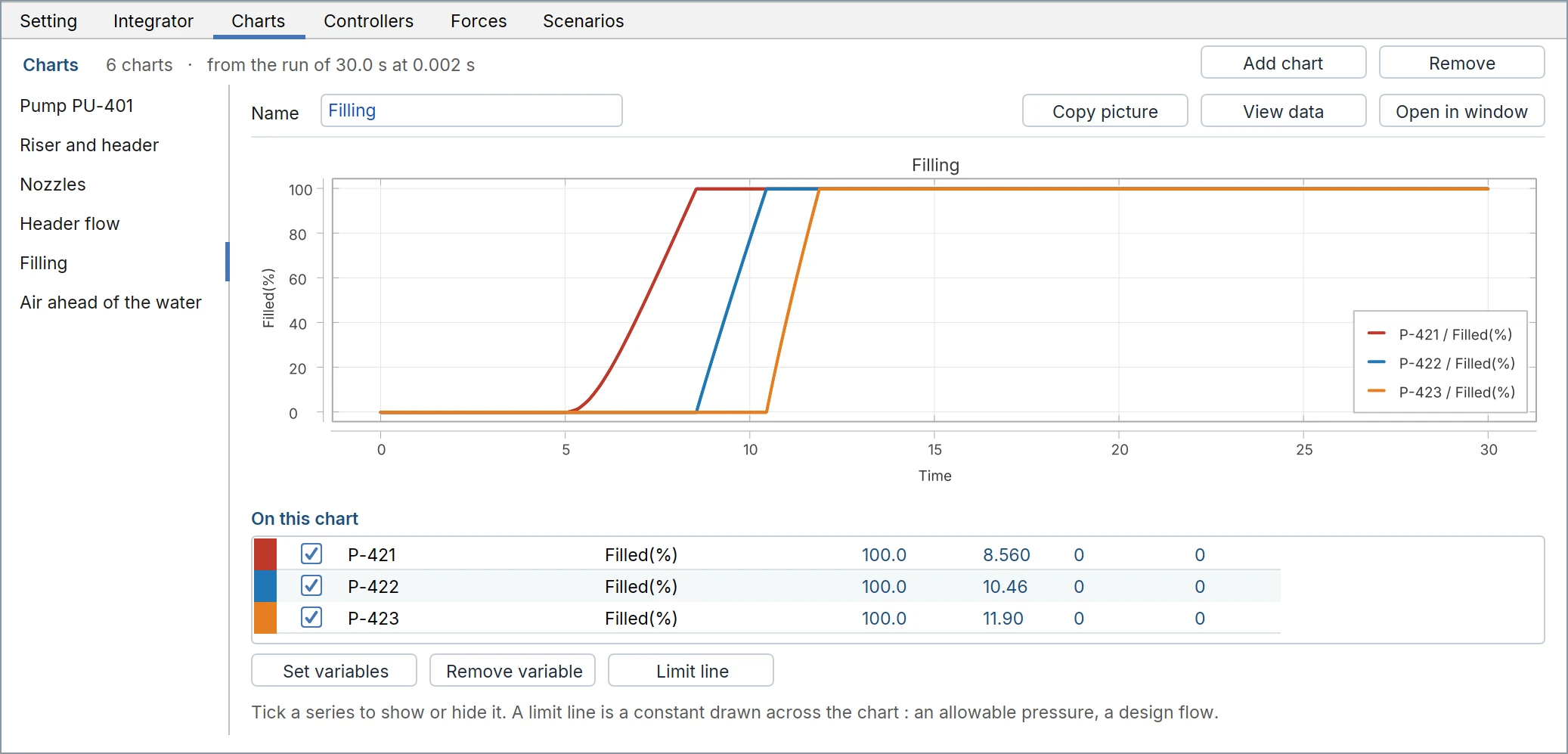Select Air ahead of the water chart
This screenshot has width=1568, height=754.
[110, 303]
